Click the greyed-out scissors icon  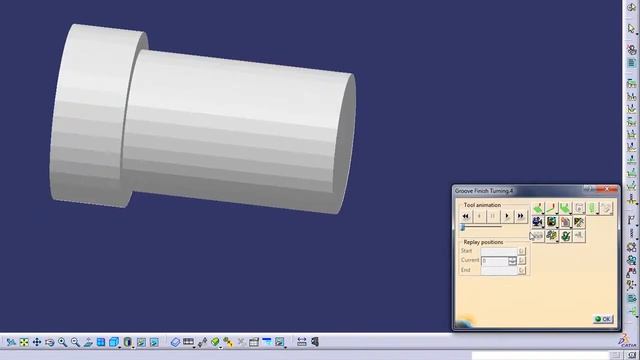tap(241, 342)
